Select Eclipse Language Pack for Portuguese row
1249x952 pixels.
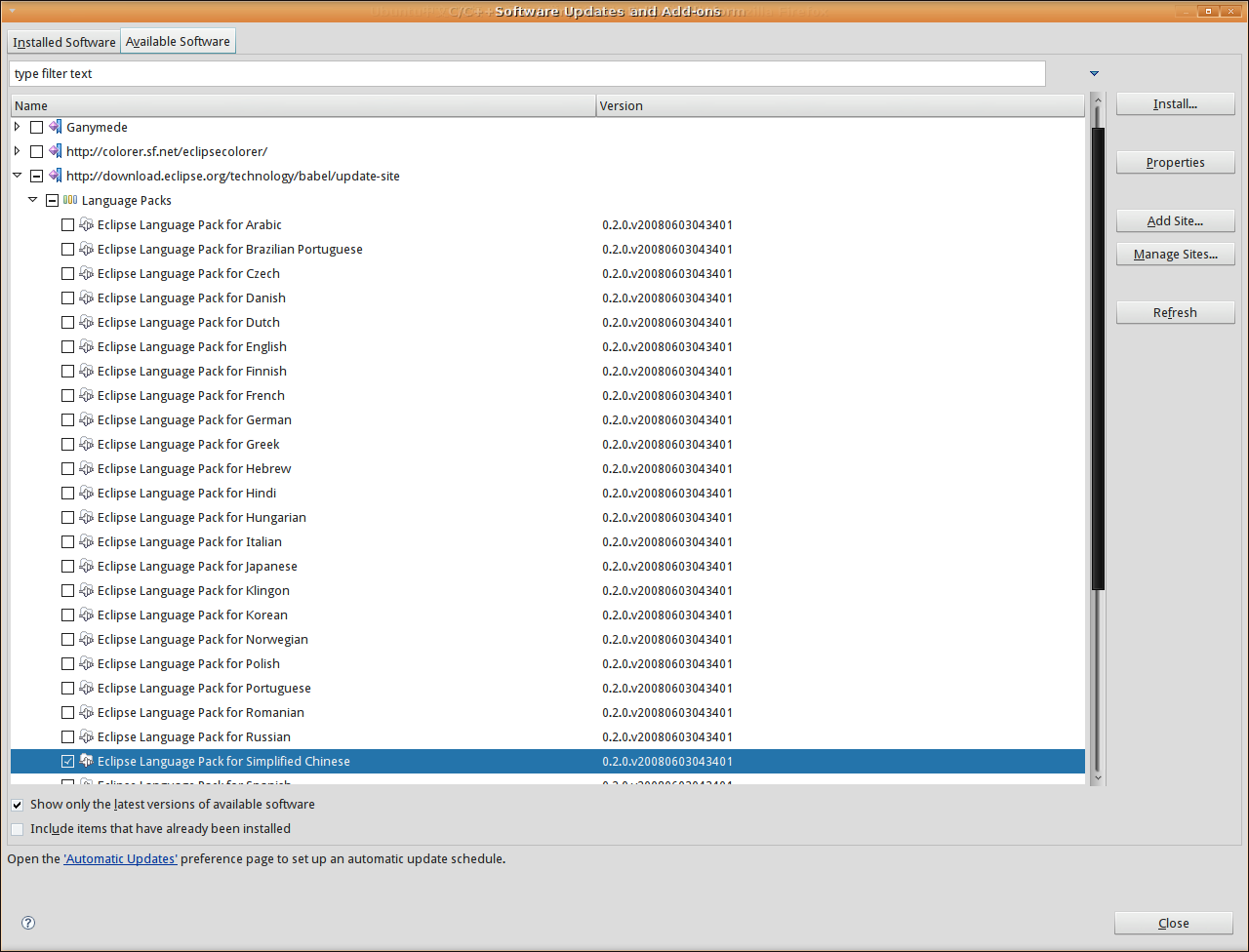click(x=547, y=688)
